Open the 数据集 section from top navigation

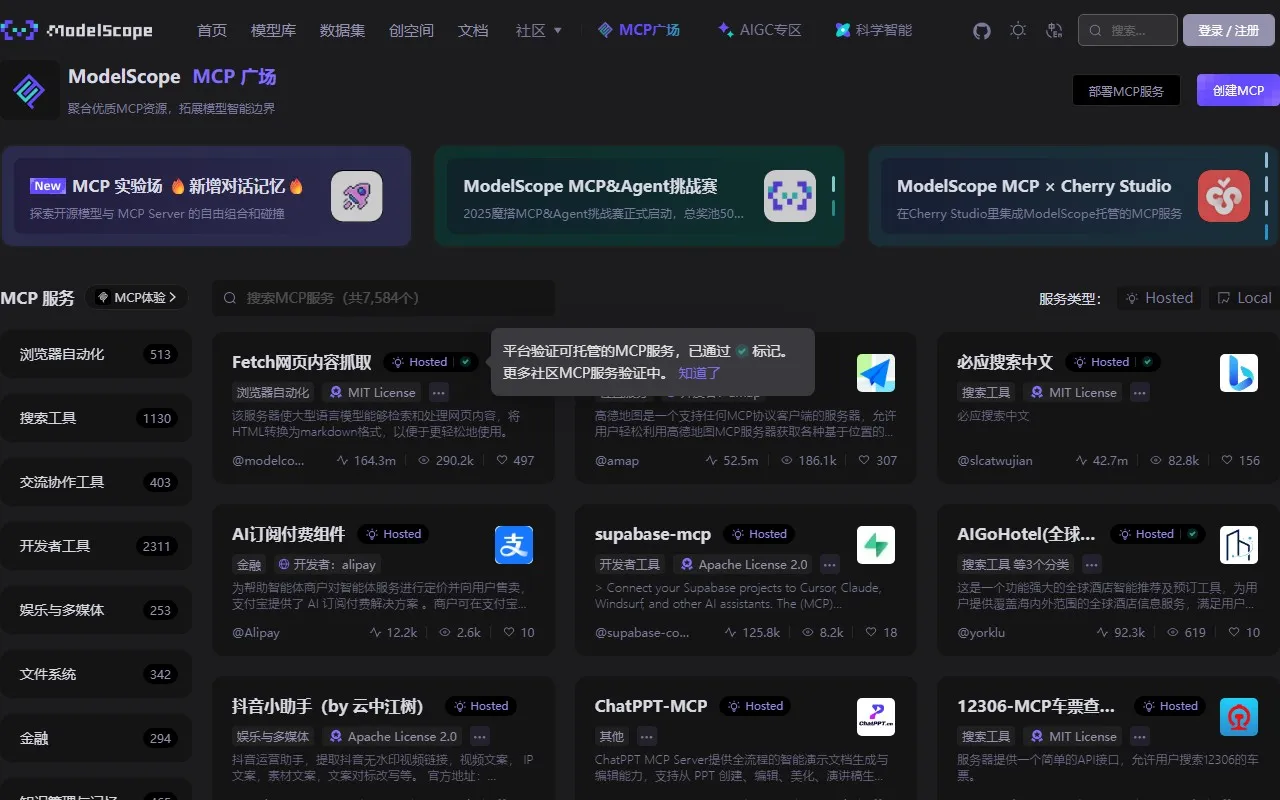tap(342, 30)
